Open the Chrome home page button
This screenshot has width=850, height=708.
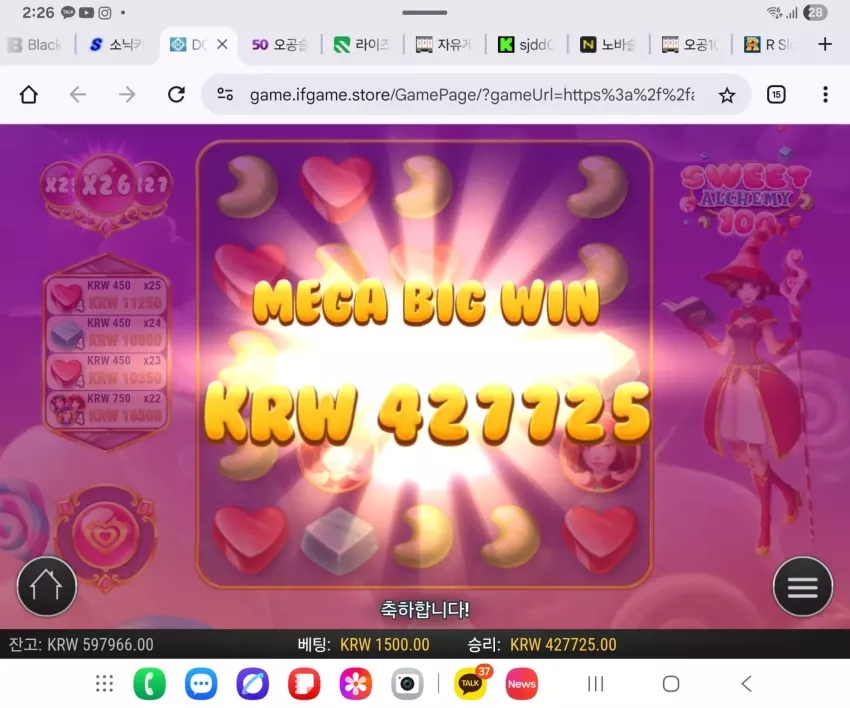click(x=29, y=95)
